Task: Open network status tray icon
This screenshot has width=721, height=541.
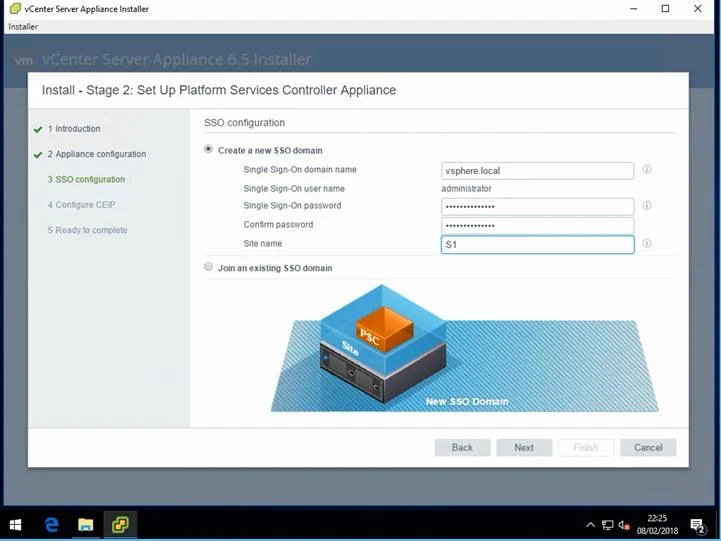Action: [607, 525]
